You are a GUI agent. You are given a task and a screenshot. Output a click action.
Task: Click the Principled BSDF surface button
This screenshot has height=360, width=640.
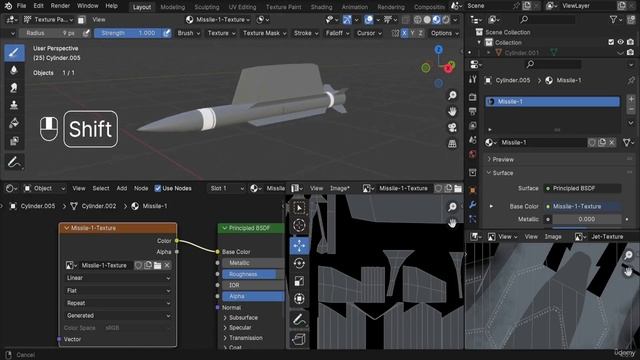pos(582,188)
